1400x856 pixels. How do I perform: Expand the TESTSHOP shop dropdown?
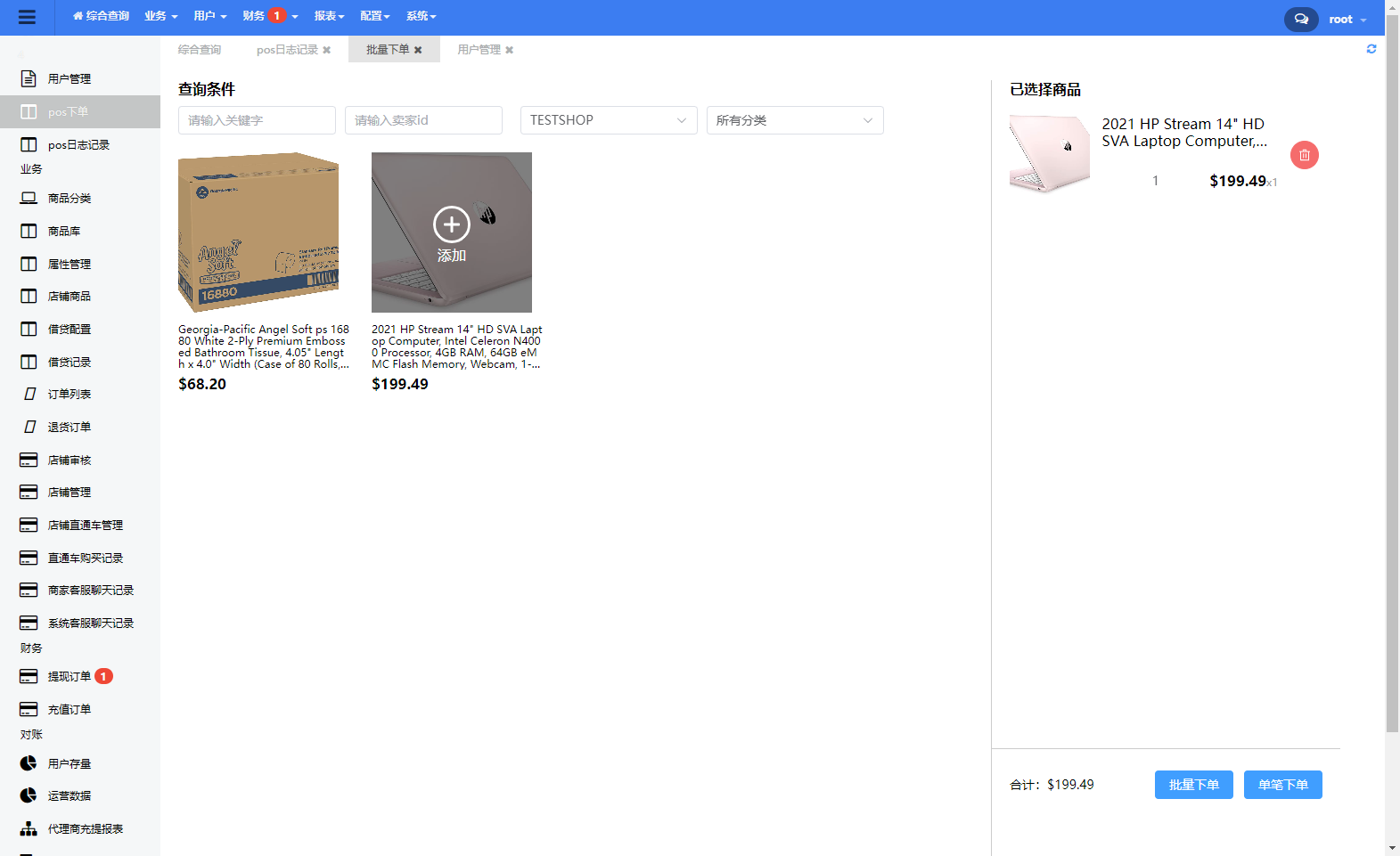[609, 120]
